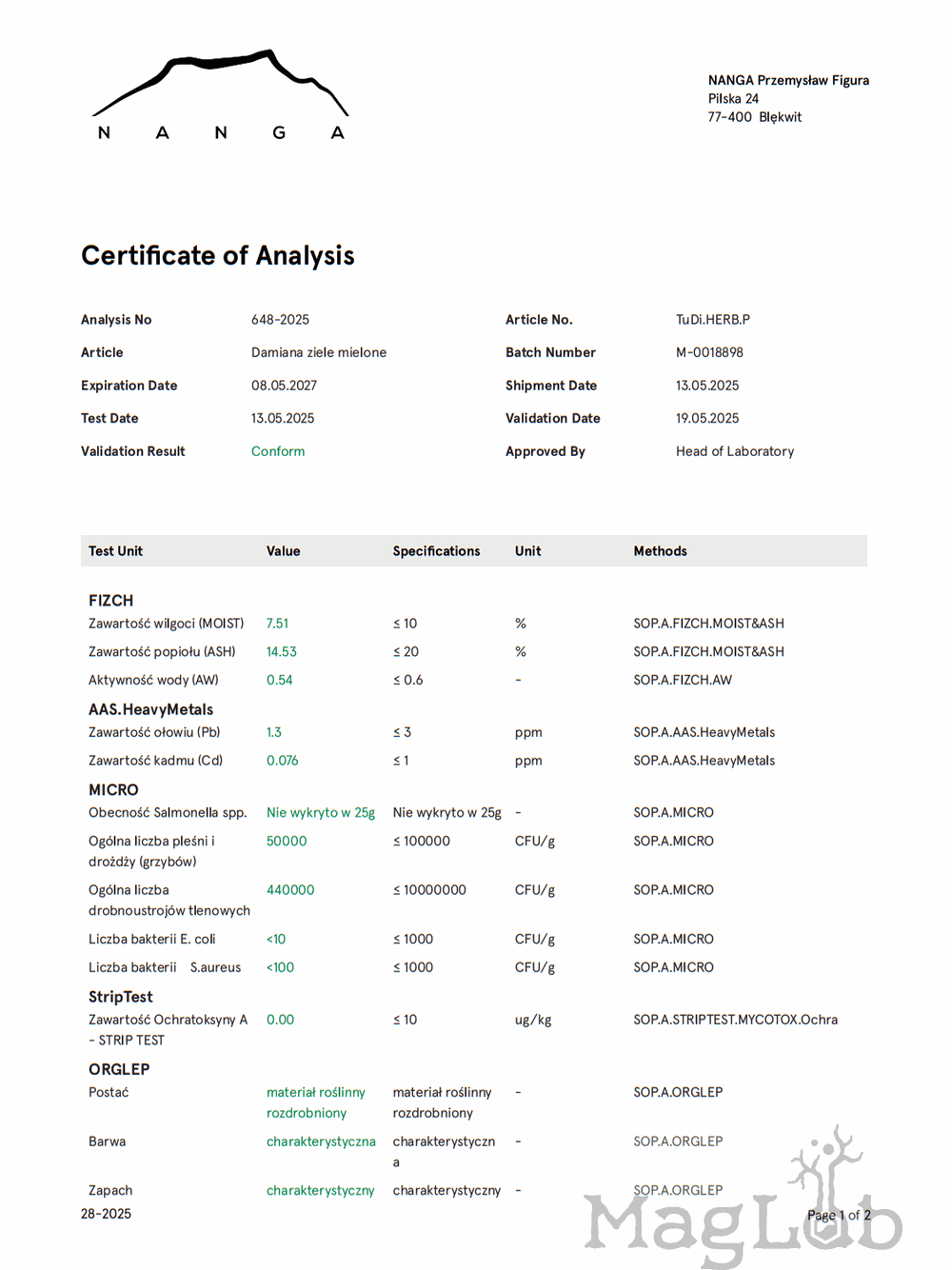Click the SOP.A.STRIPTEST.MYCOTOX.Ochra method text
This screenshot has width=952, height=1270.
click(735, 1020)
